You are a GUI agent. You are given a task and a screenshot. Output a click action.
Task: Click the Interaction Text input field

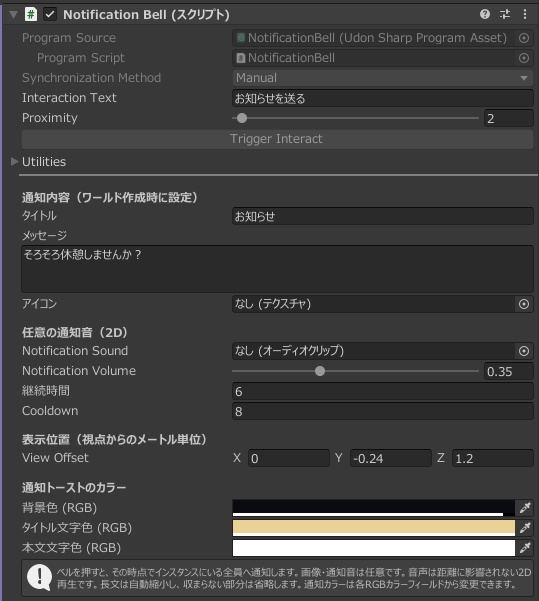pyautogui.click(x=383, y=98)
